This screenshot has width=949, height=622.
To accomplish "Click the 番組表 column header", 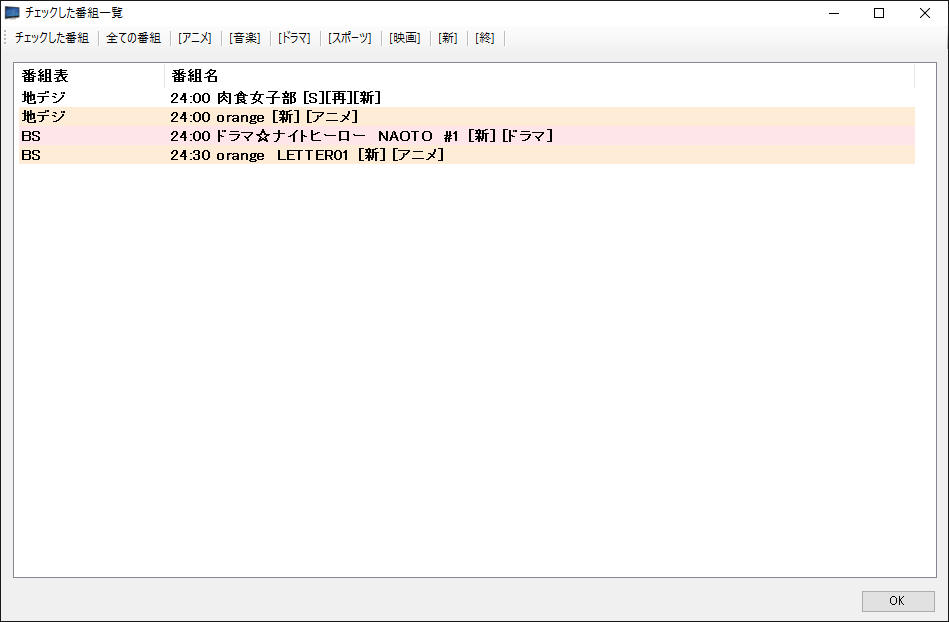I will (91, 76).
